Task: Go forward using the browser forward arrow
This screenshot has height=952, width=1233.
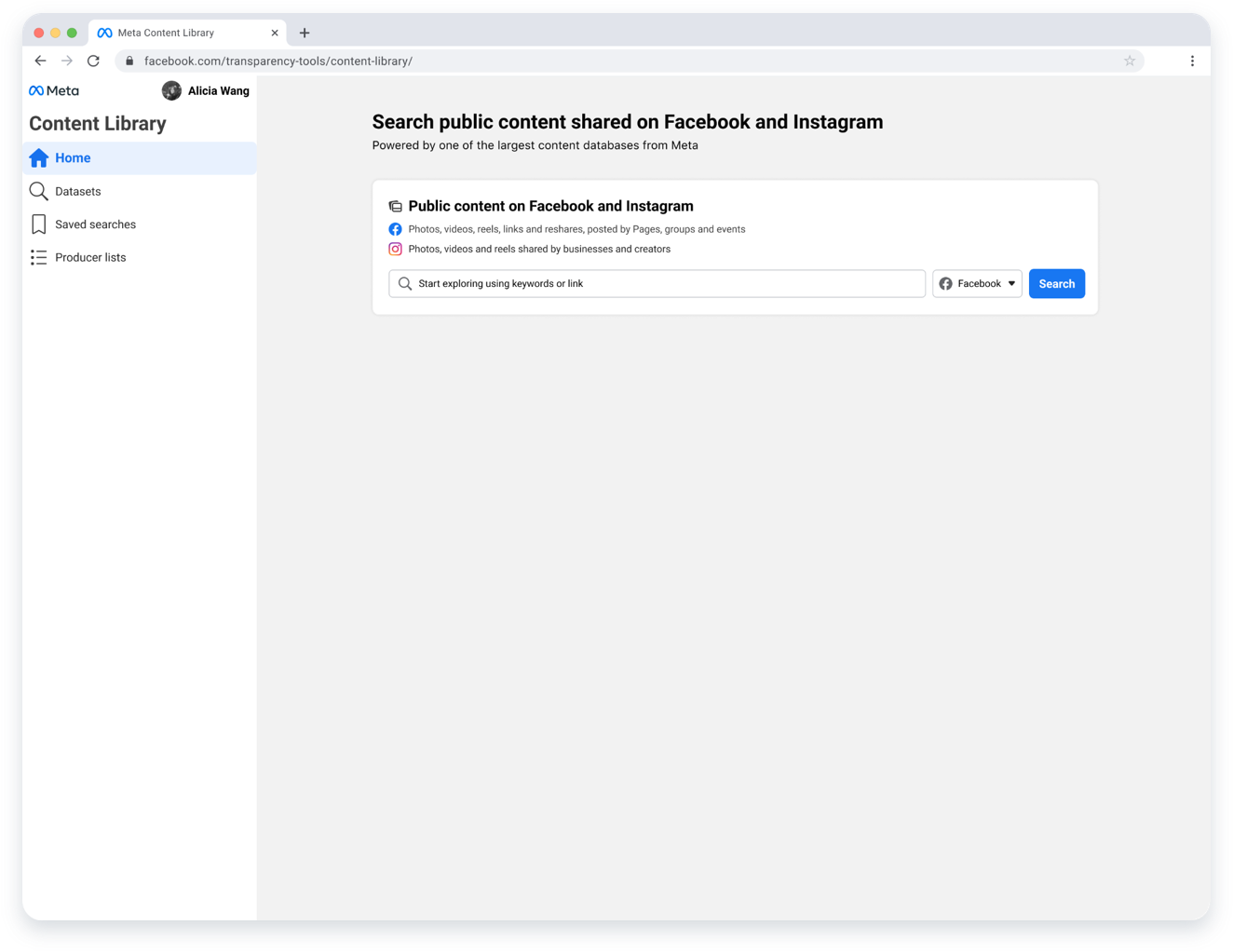Action: point(67,61)
